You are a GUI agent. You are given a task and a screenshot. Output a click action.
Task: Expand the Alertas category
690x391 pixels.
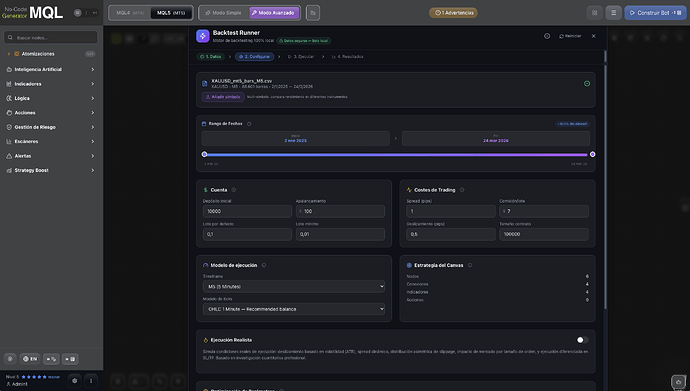click(51, 156)
